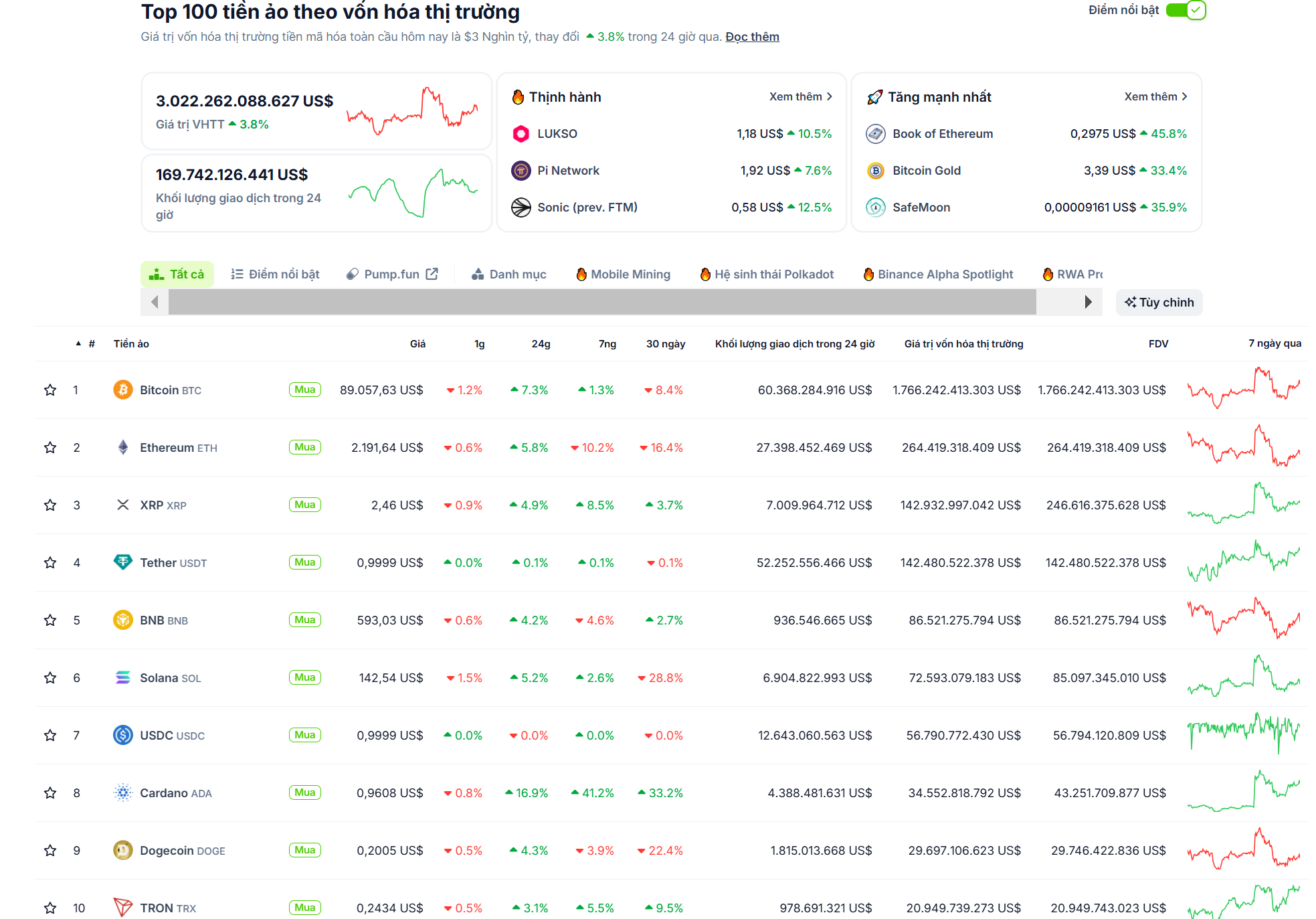The image size is (1316, 919).
Task: Switch to the Danh mục tab
Action: click(x=509, y=274)
